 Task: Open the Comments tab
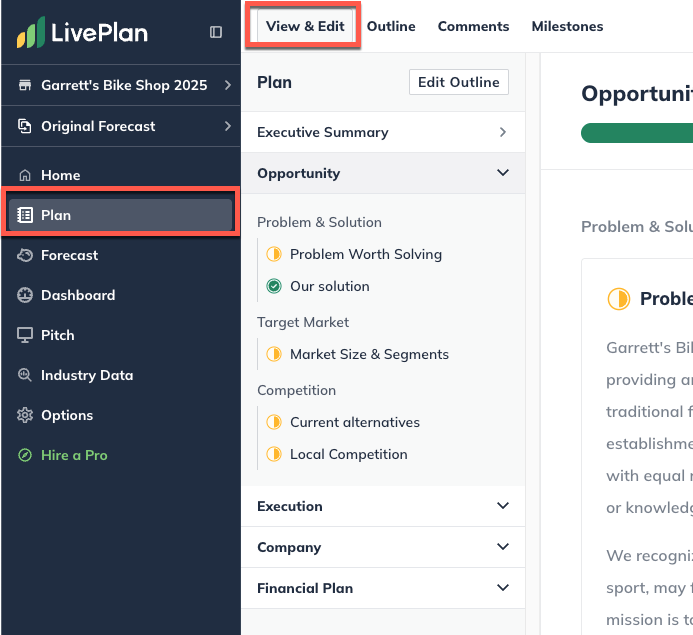click(473, 27)
